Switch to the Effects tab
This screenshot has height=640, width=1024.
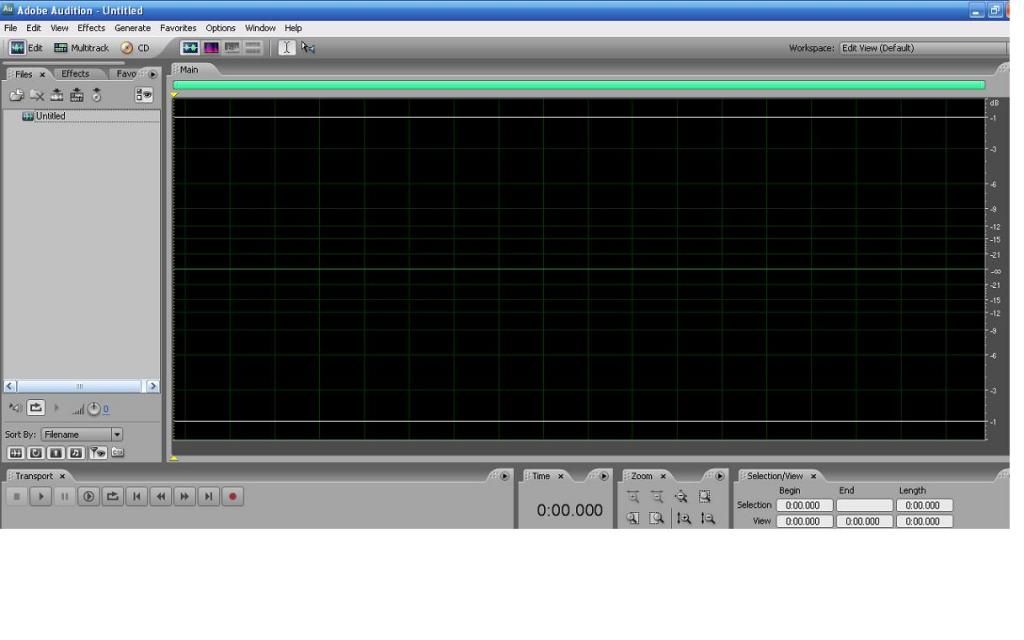tap(75, 74)
